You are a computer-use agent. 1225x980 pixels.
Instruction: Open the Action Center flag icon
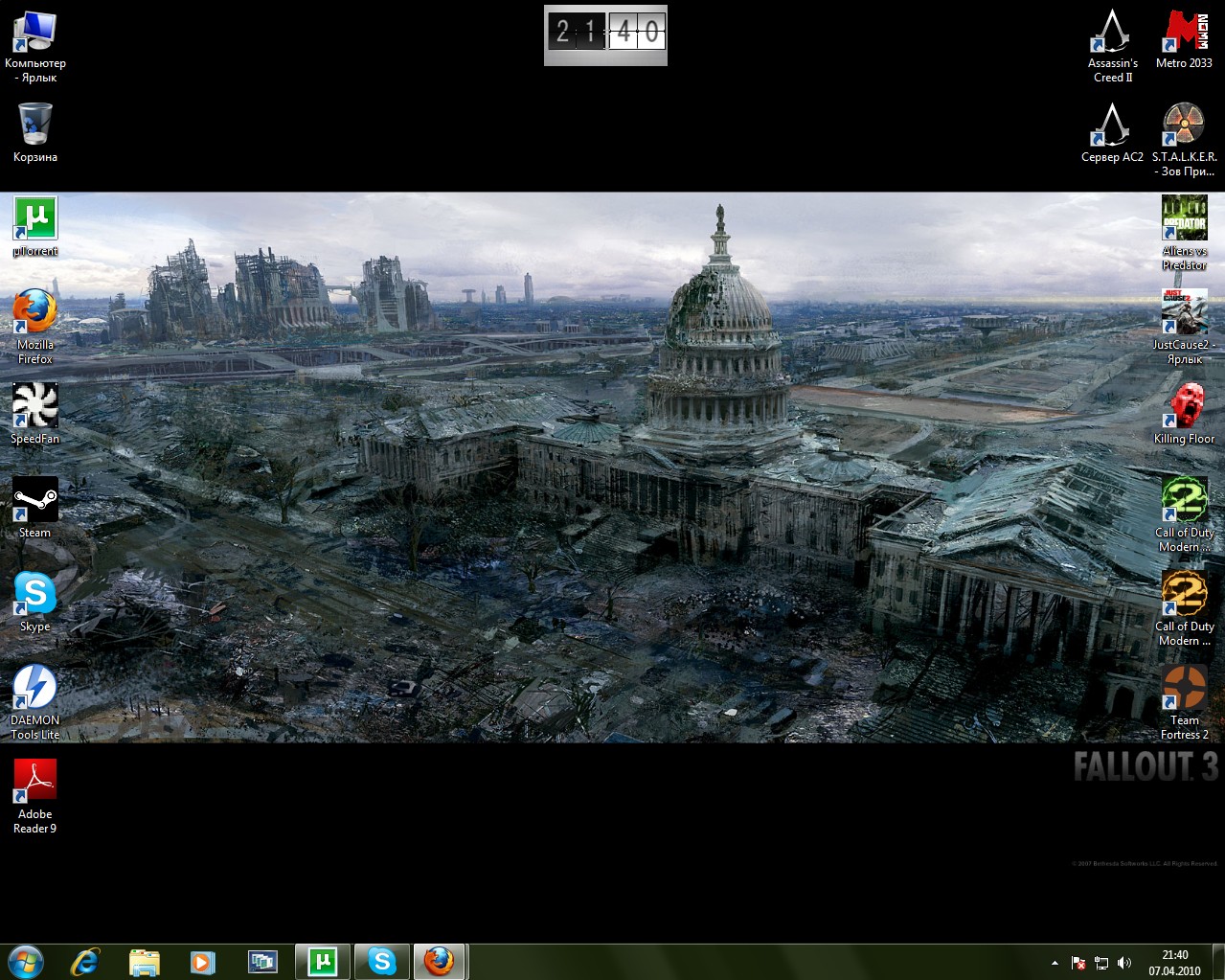click(1078, 963)
